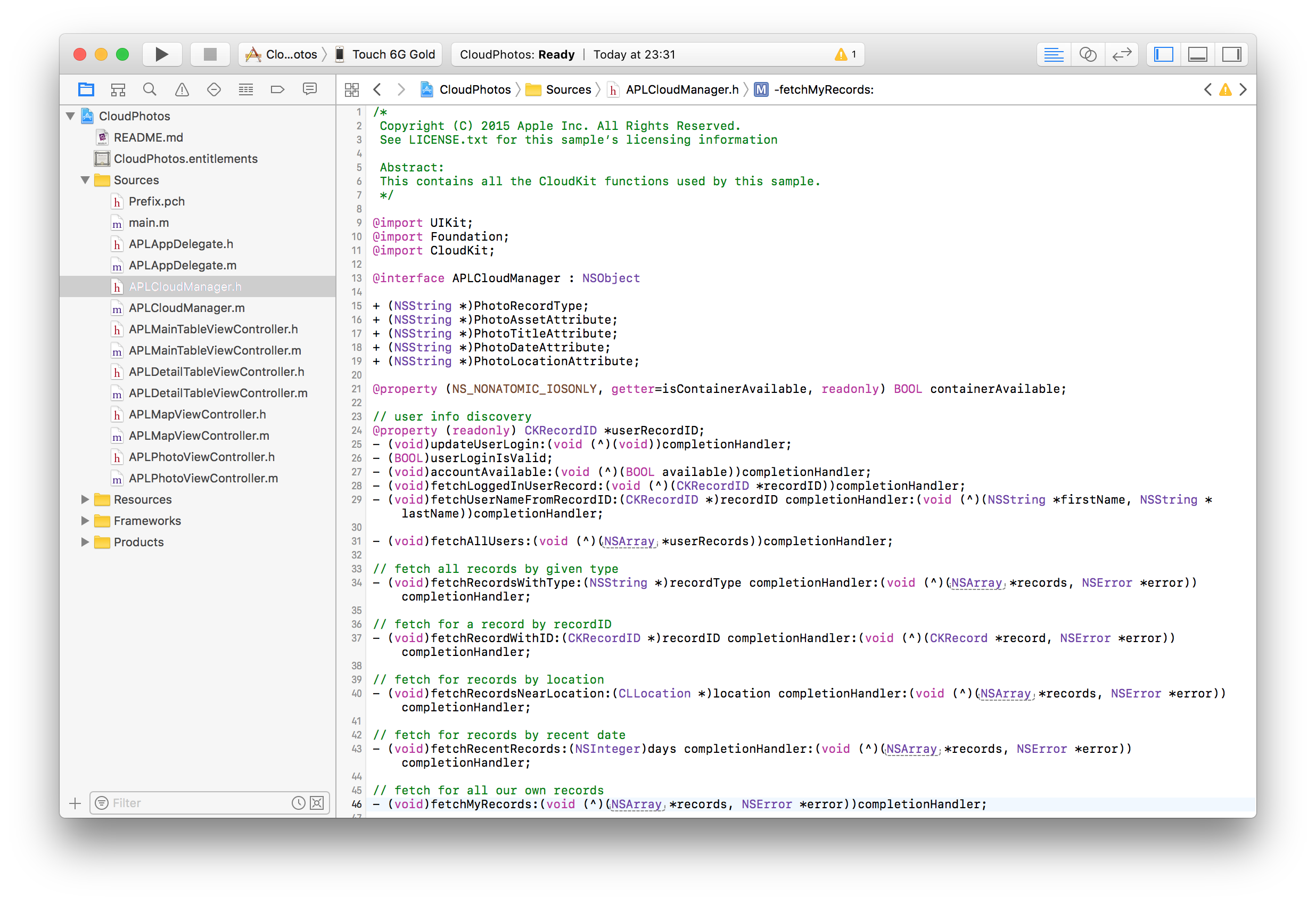Click the yellow warning icon in jump bar

pyautogui.click(x=1225, y=89)
